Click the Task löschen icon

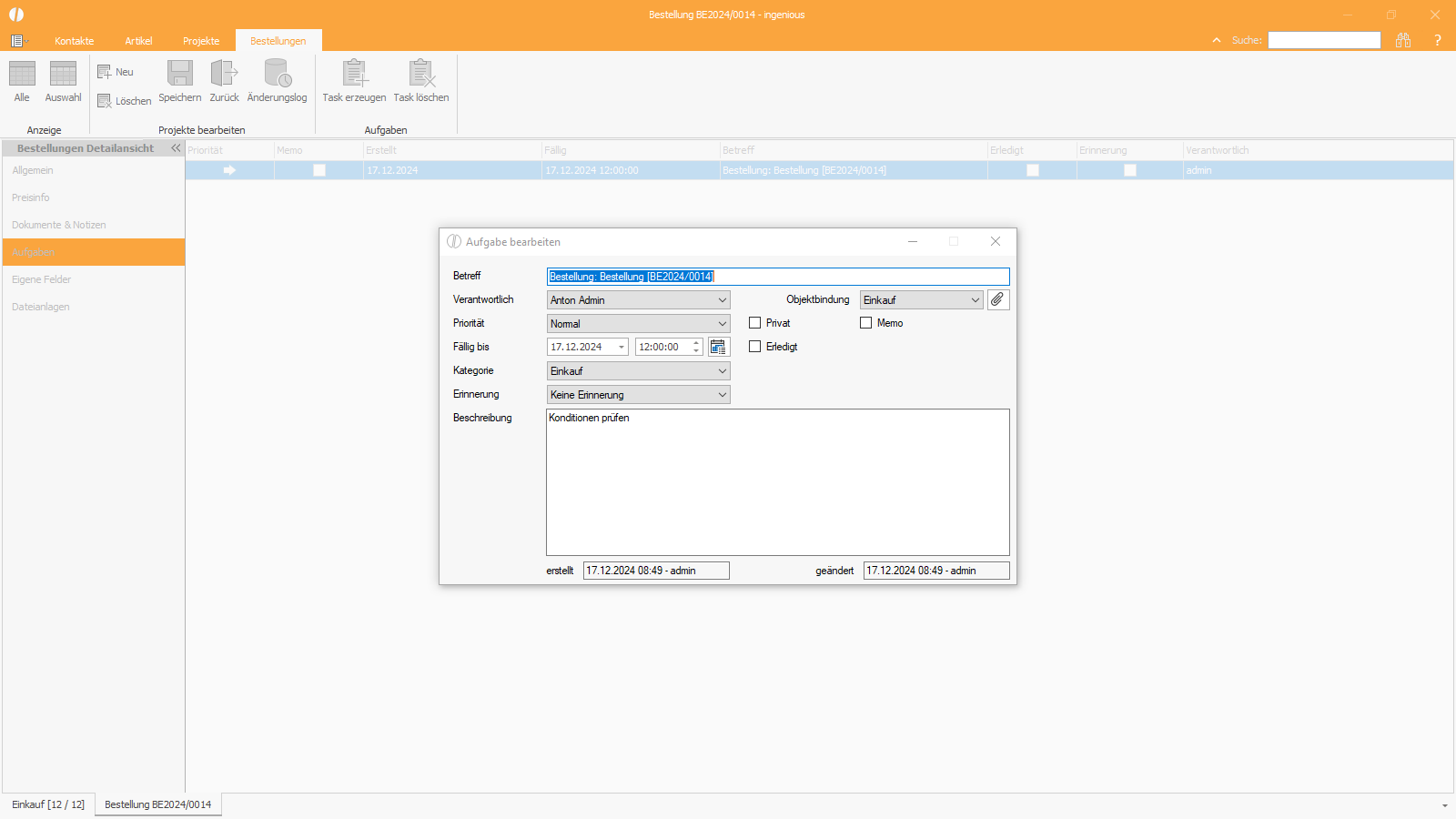(421, 74)
